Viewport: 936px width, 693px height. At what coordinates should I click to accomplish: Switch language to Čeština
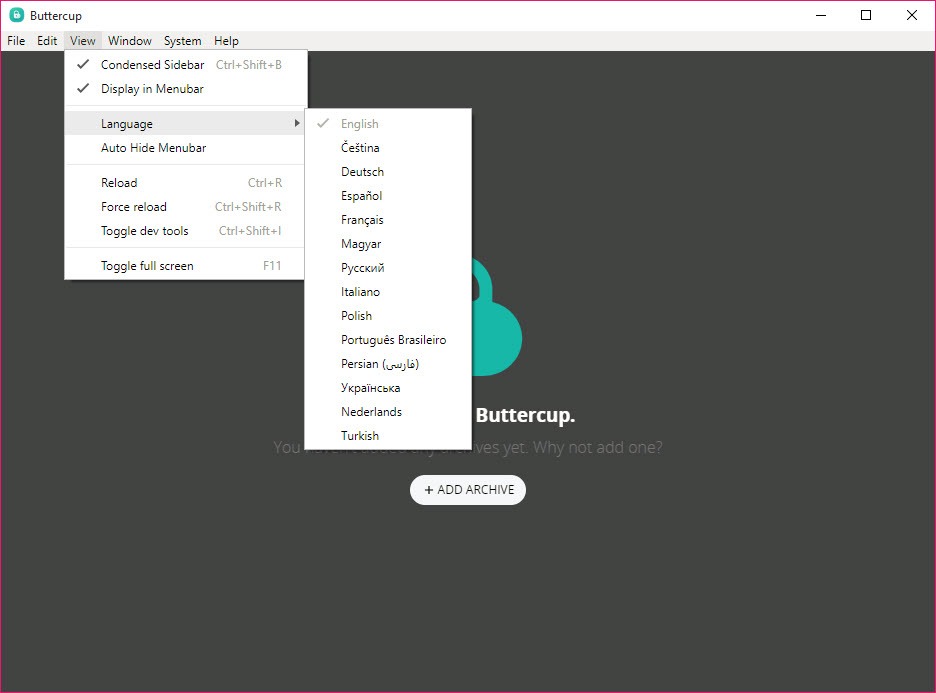[x=388, y=147]
